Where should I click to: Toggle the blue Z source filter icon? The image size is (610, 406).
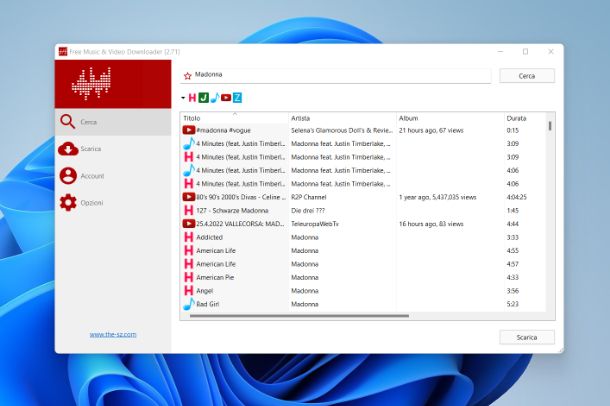237,98
